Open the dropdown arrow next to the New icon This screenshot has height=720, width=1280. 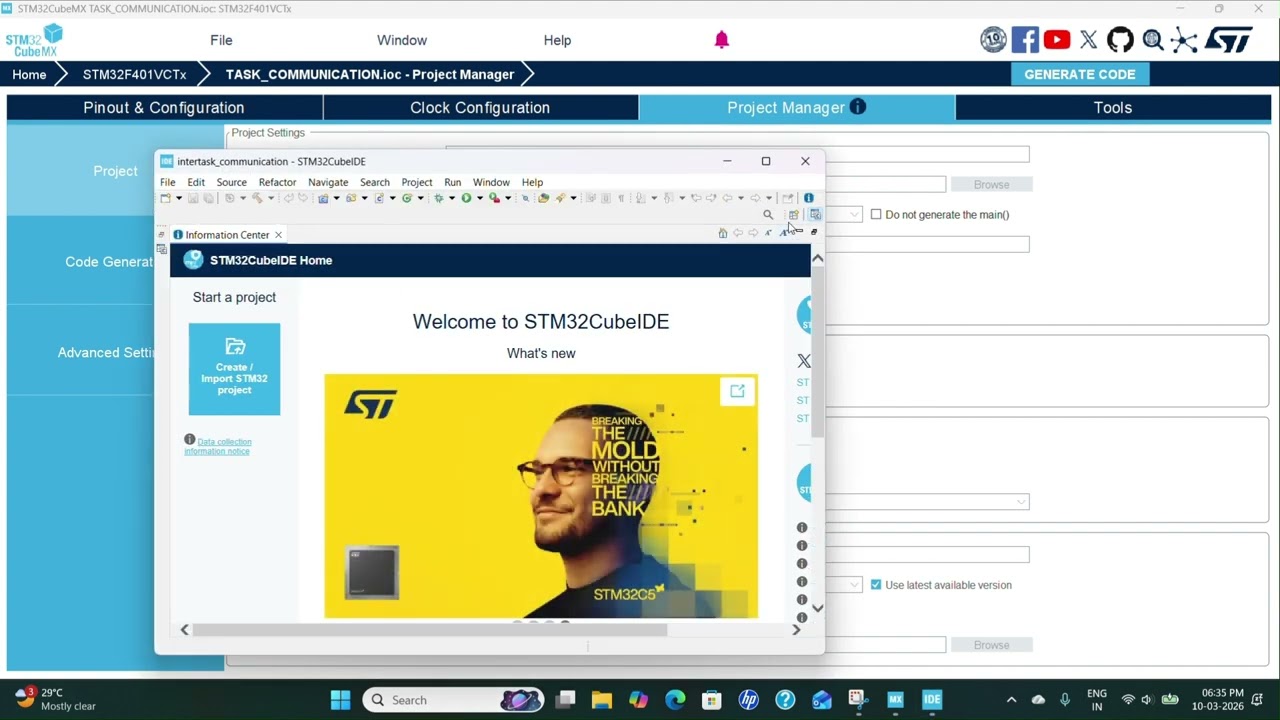pos(179,198)
